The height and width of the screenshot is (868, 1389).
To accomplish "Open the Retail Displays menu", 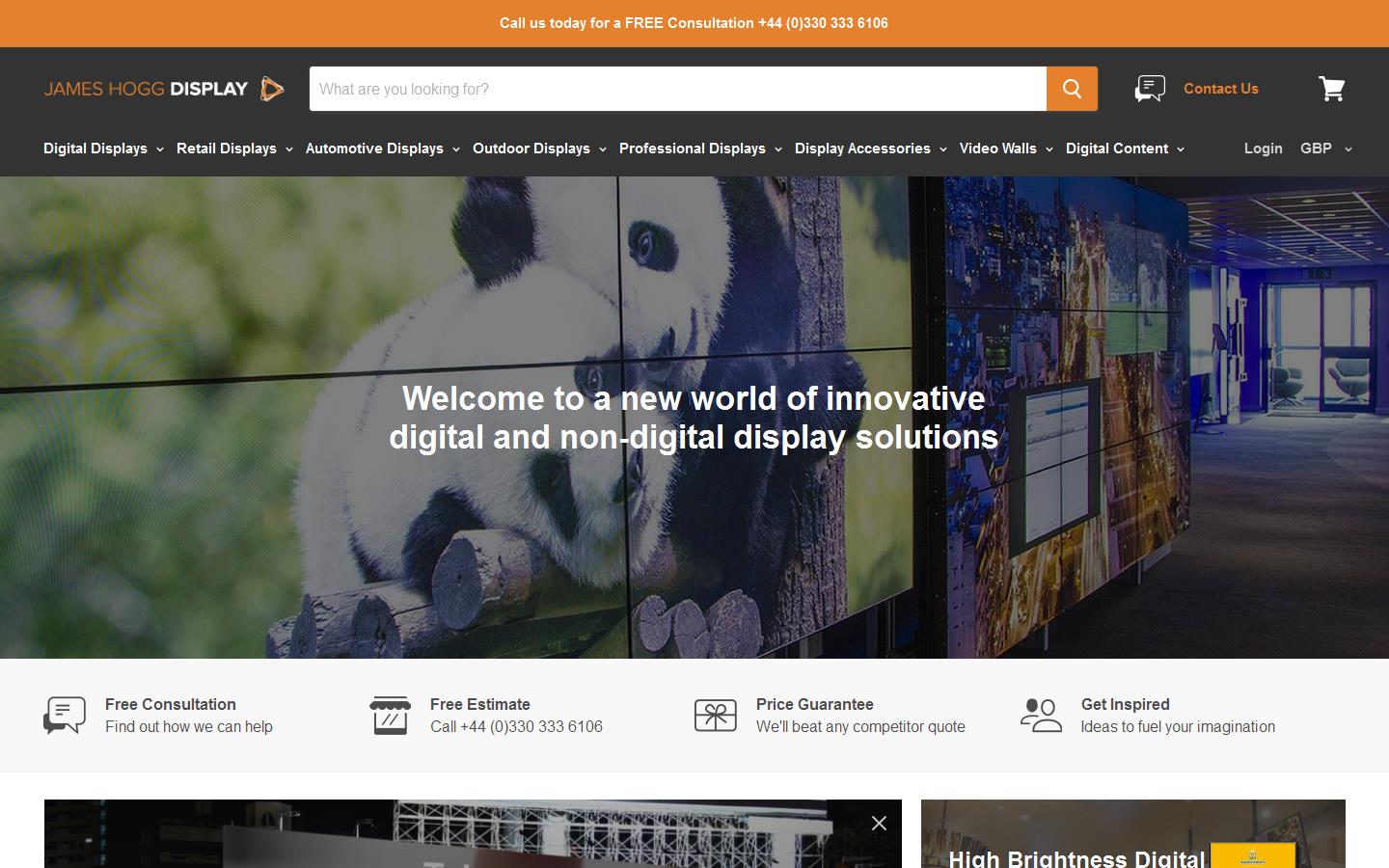I will (227, 149).
